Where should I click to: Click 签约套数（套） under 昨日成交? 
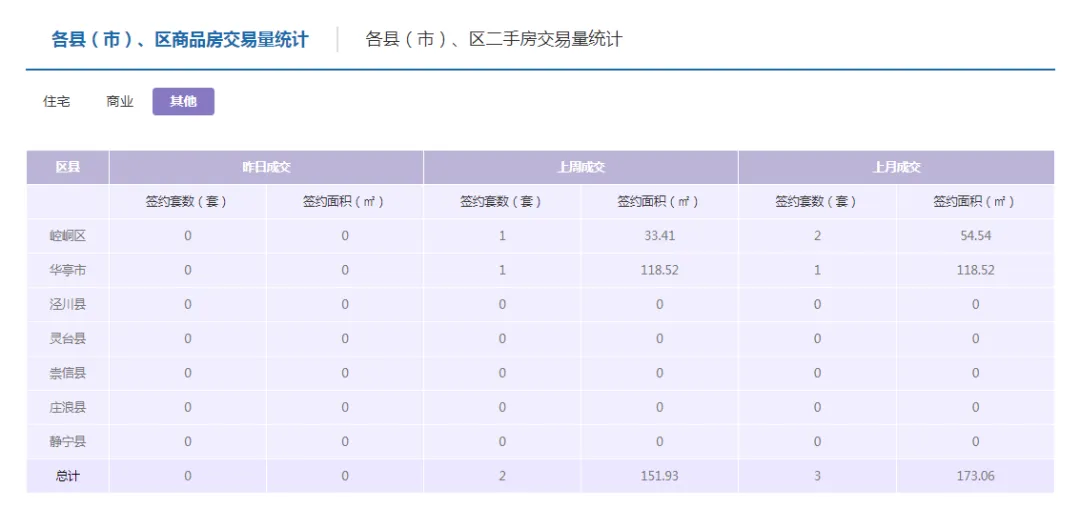tap(187, 202)
